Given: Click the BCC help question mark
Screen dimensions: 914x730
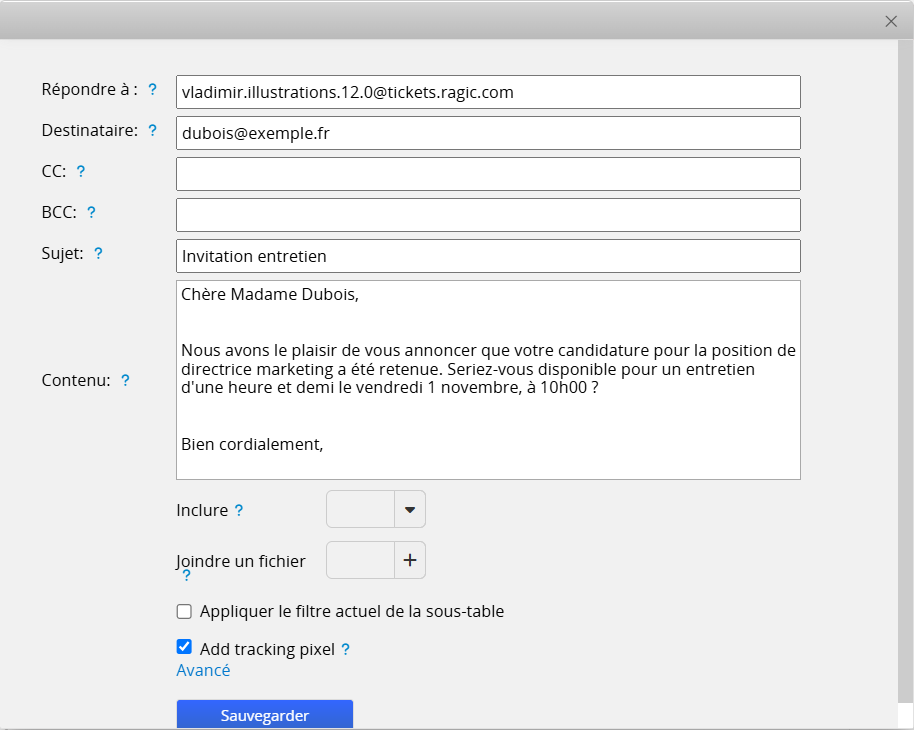Looking at the screenshot, I should tap(91, 213).
